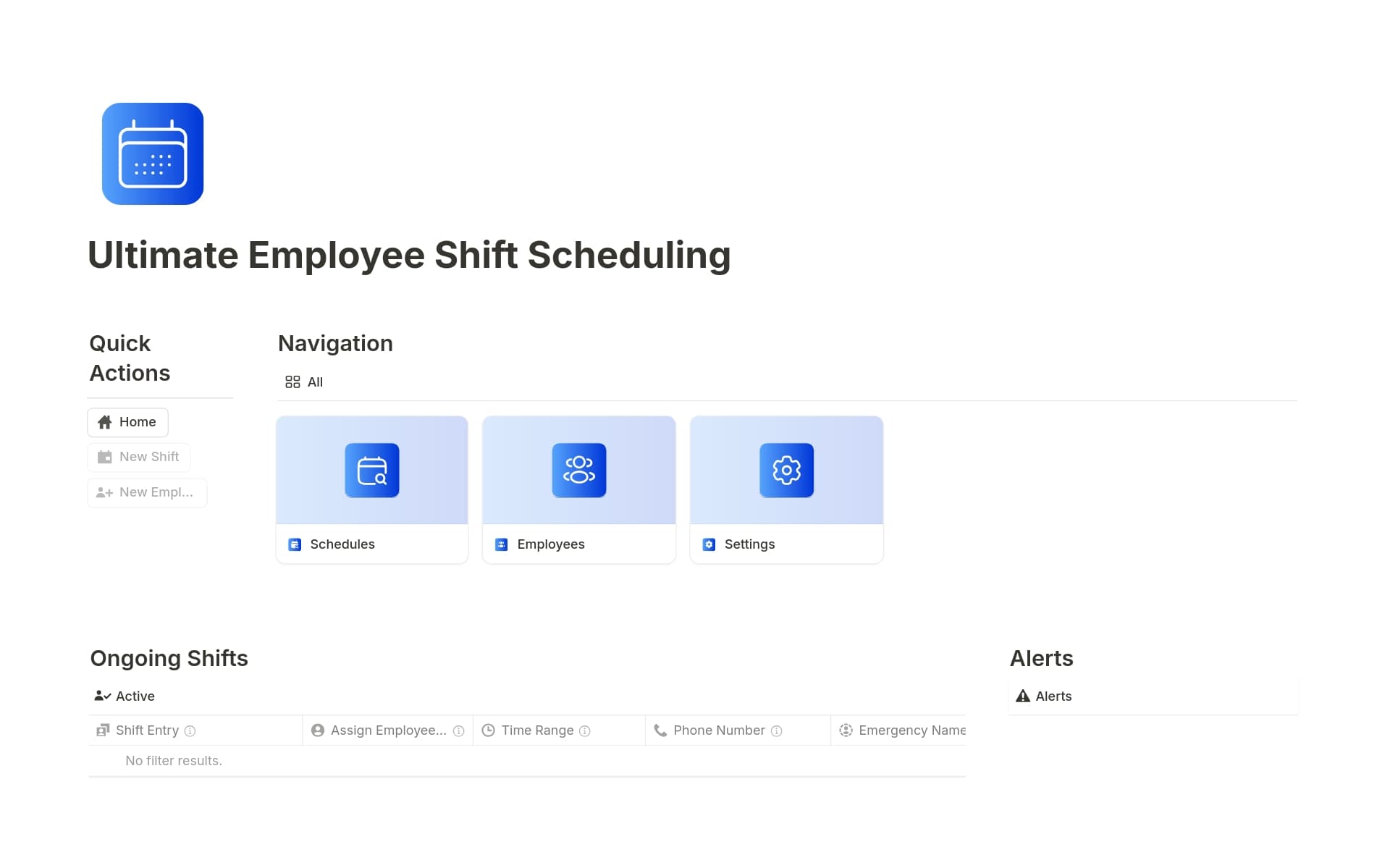This screenshot has height=868, width=1390.
Task: Open Settings via the gear icon
Action: 786,470
